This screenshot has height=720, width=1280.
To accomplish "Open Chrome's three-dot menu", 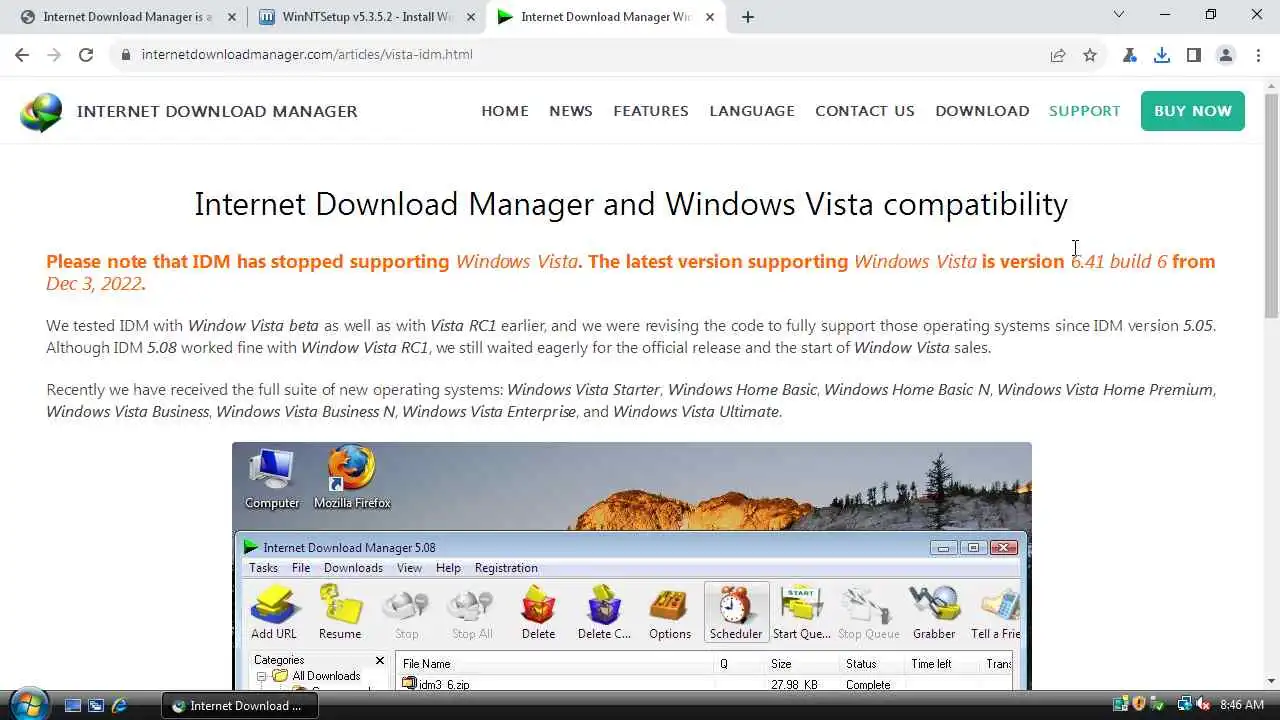I will (x=1258, y=55).
